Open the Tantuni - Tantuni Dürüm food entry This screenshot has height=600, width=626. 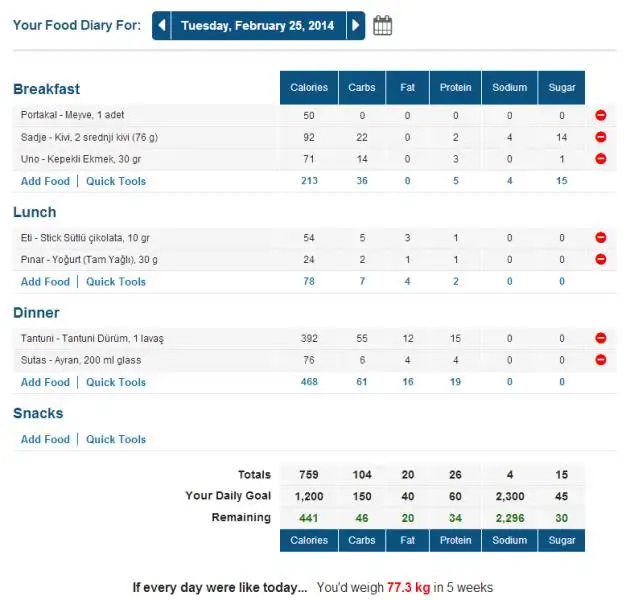point(92,338)
